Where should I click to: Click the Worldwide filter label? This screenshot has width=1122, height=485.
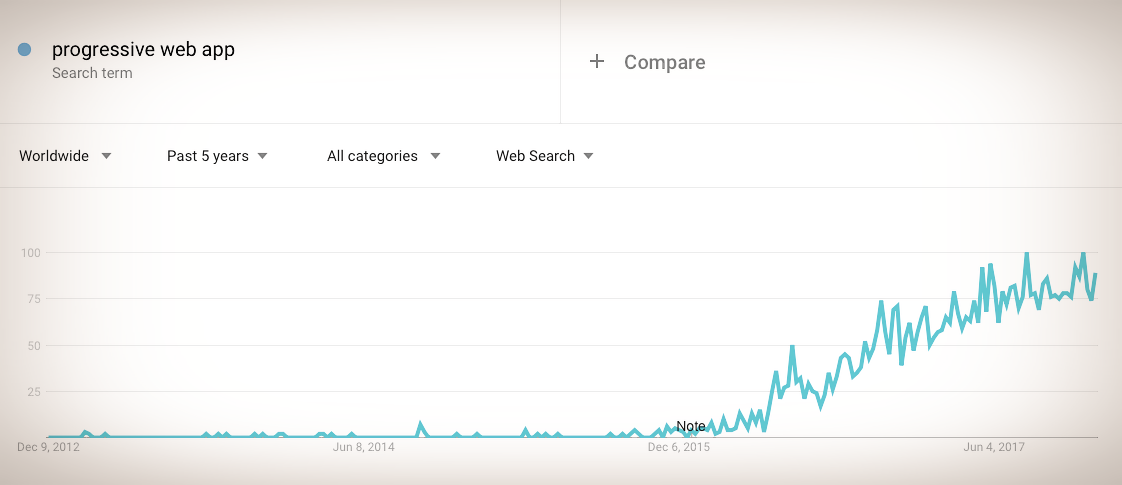point(54,156)
